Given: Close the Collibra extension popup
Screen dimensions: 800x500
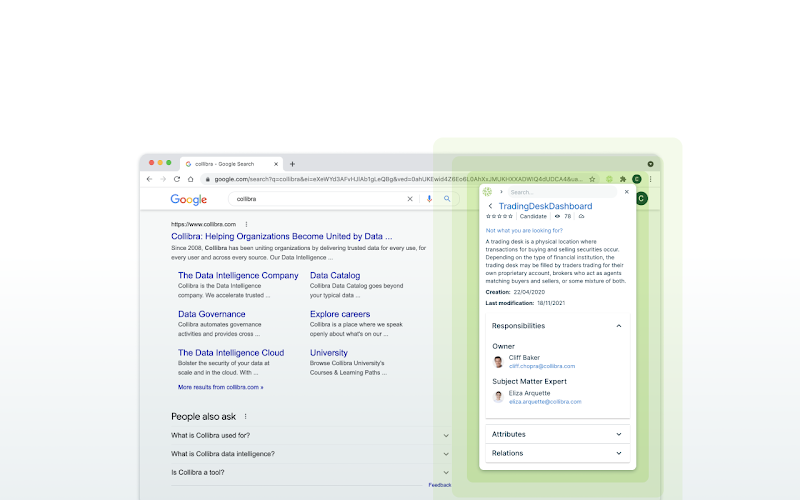Looking at the screenshot, I should [627, 191].
